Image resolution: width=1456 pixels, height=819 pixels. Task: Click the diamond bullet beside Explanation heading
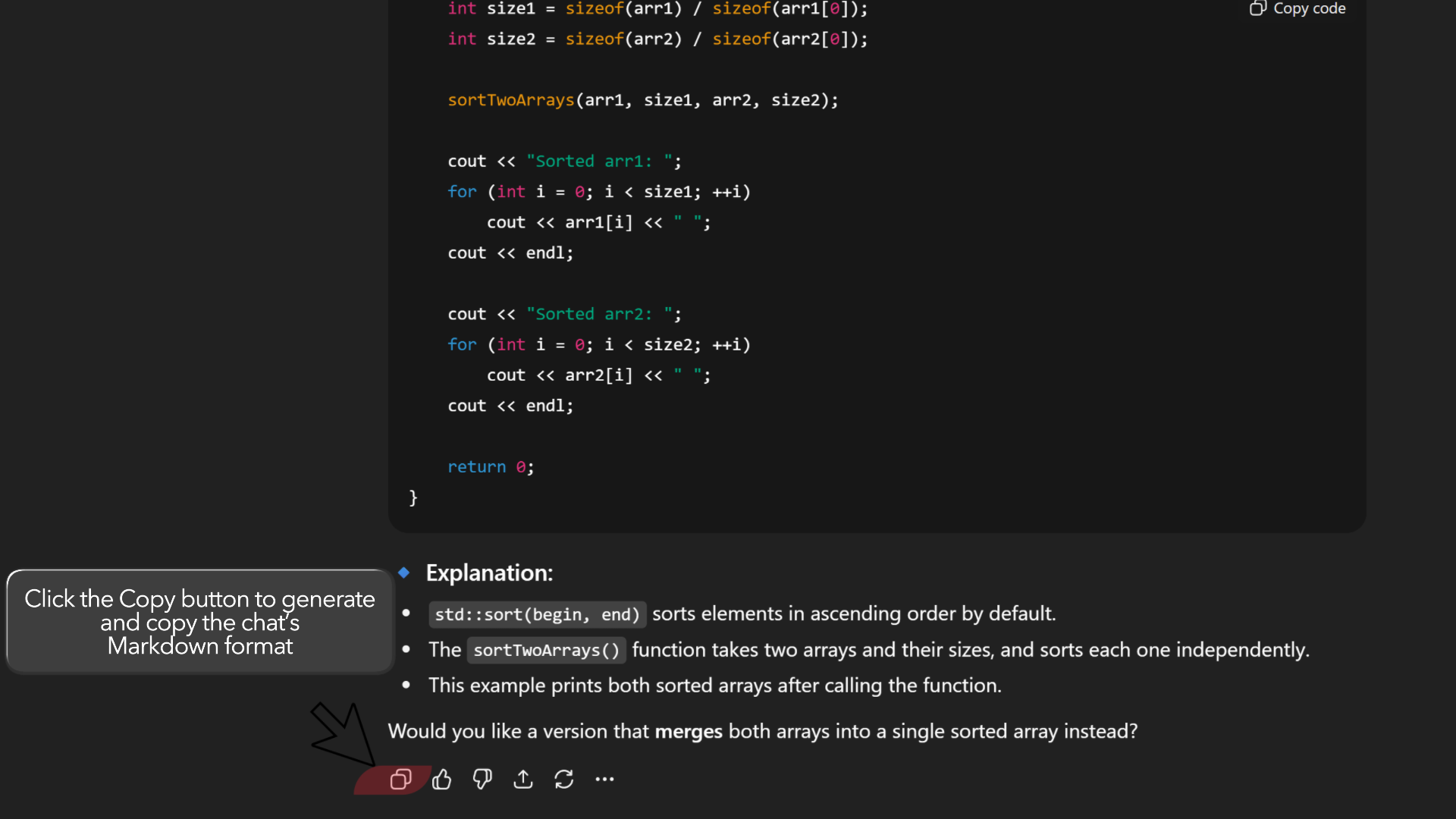tap(404, 573)
